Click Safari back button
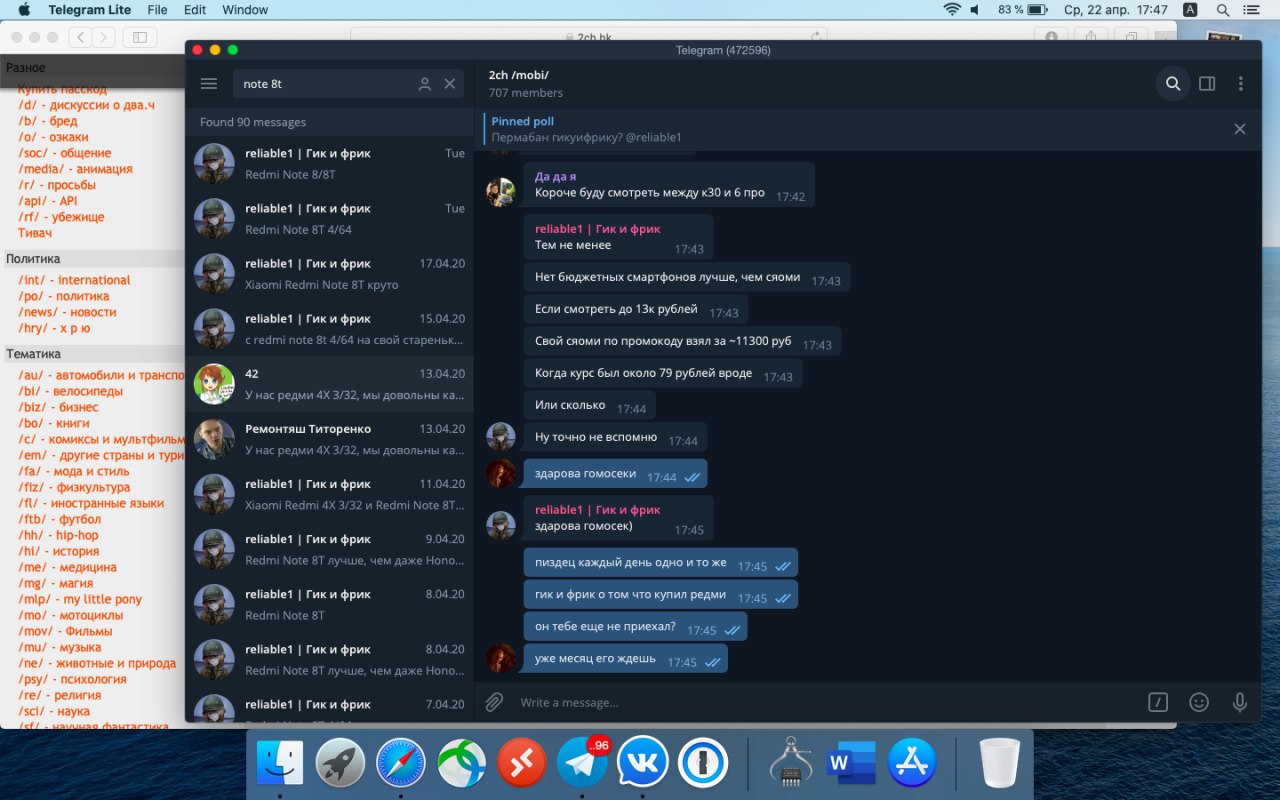The width and height of the screenshot is (1280, 800). pos(80,37)
